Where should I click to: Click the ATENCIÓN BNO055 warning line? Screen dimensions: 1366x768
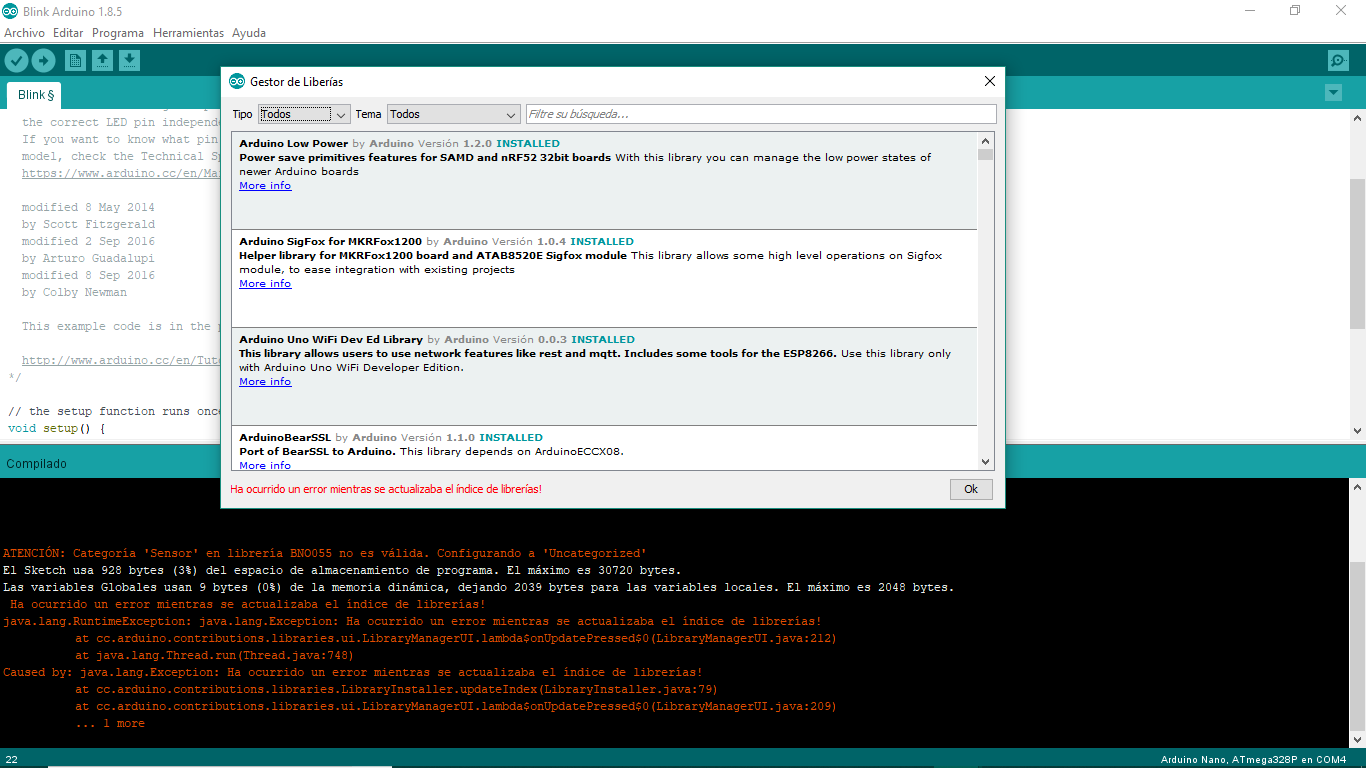pyautogui.click(x=325, y=553)
